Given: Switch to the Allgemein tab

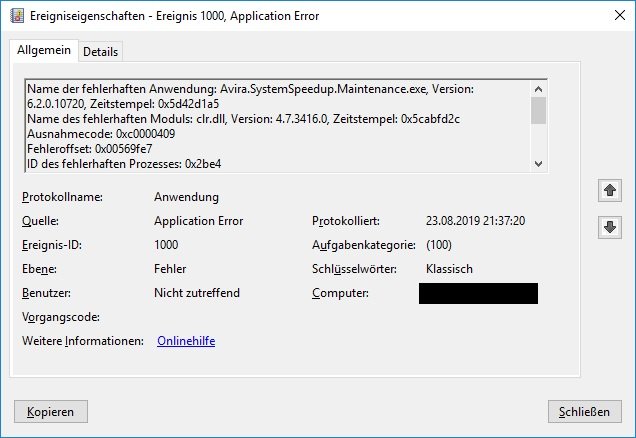Looking at the screenshot, I should click(x=42, y=50).
